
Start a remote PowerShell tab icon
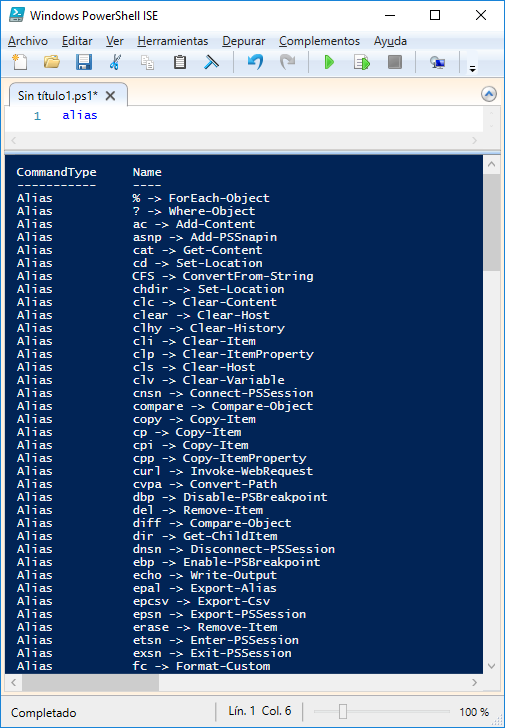click(x=437, y=62)
